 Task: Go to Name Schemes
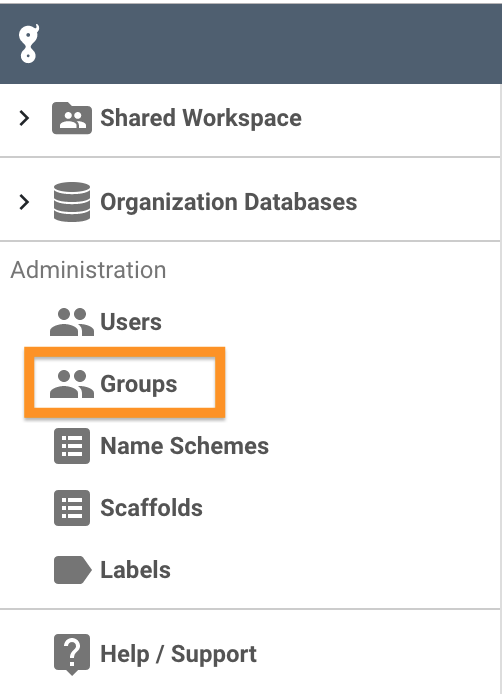(x=185, y=446)
